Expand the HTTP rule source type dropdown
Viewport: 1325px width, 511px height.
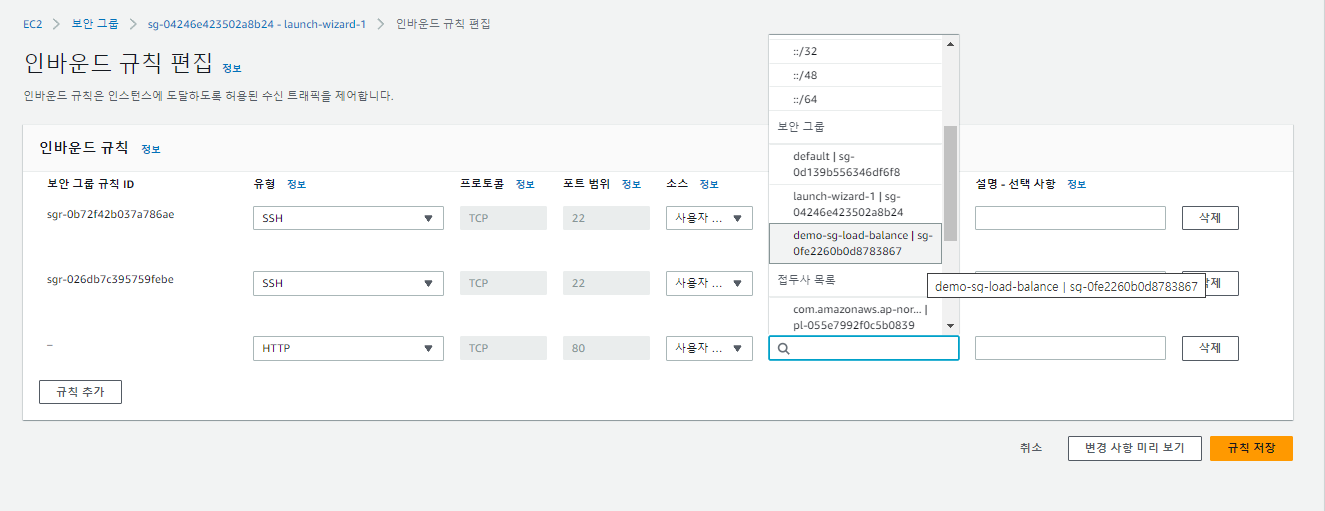pos(709,348)
